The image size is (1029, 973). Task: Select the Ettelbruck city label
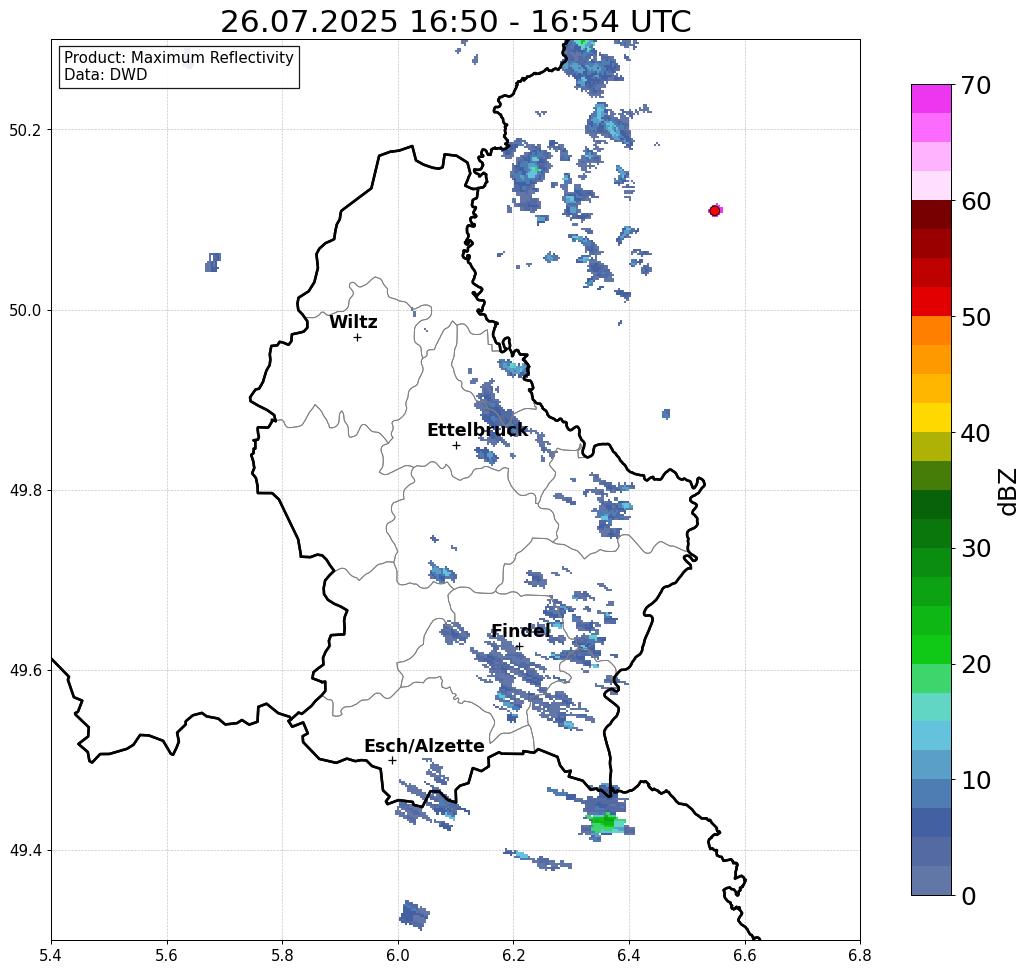click(x=477, y=430)
